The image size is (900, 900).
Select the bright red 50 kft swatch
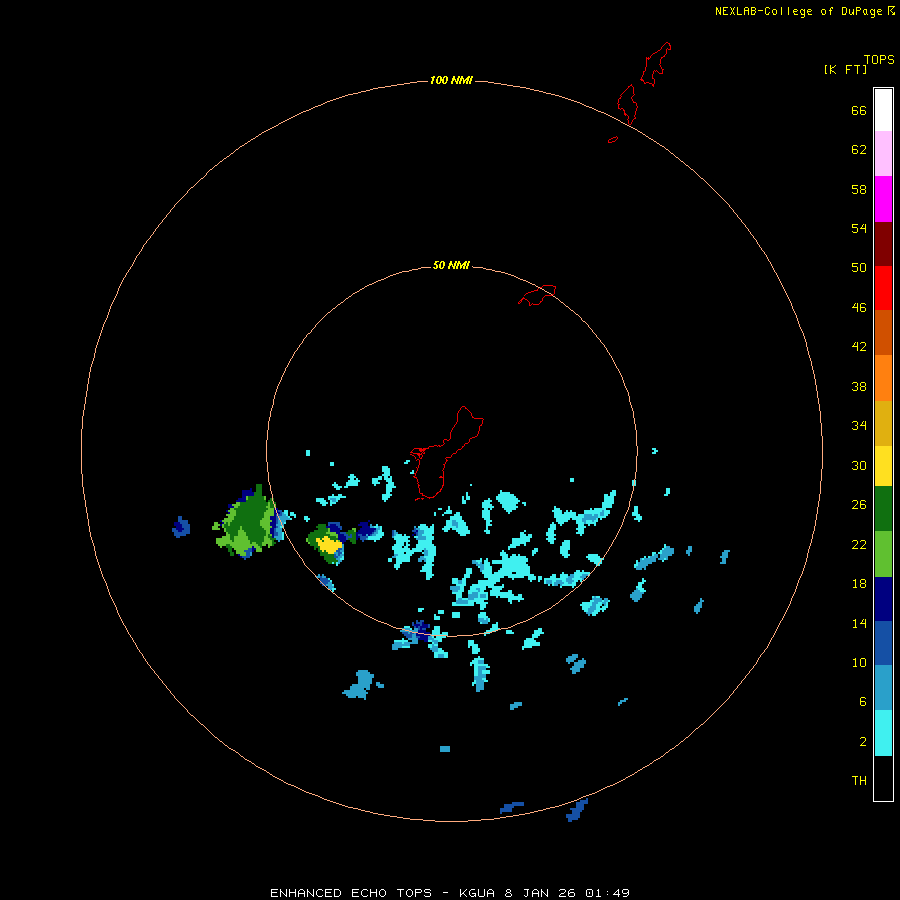(883, 288)
